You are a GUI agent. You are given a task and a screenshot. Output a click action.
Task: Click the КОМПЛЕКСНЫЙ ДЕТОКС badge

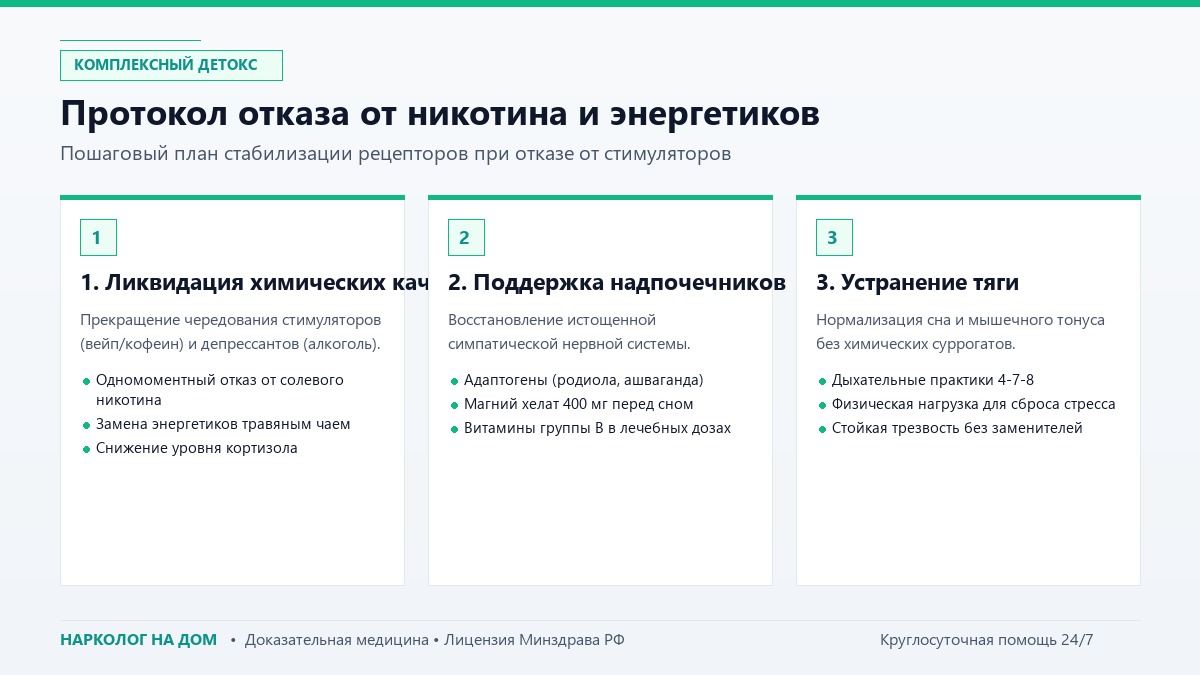pyautogui.click(x=171, y=65)
